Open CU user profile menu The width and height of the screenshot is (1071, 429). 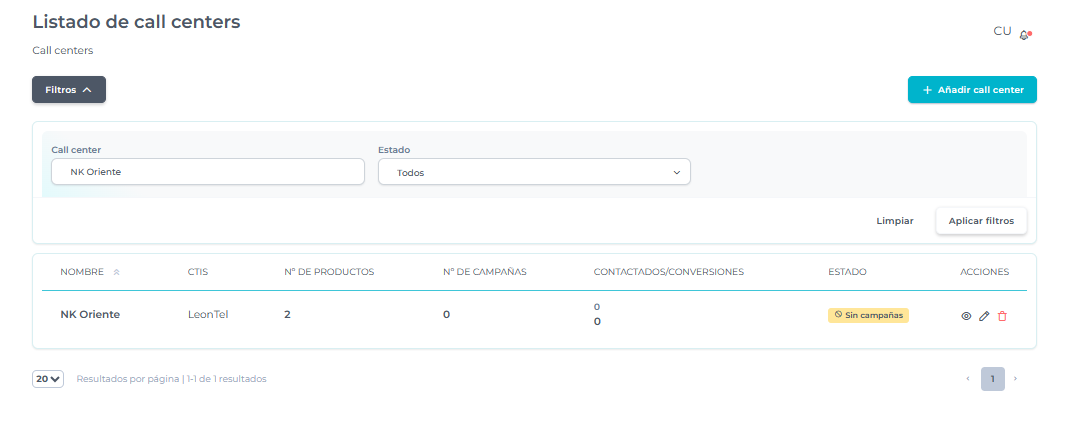[1002, 31]
